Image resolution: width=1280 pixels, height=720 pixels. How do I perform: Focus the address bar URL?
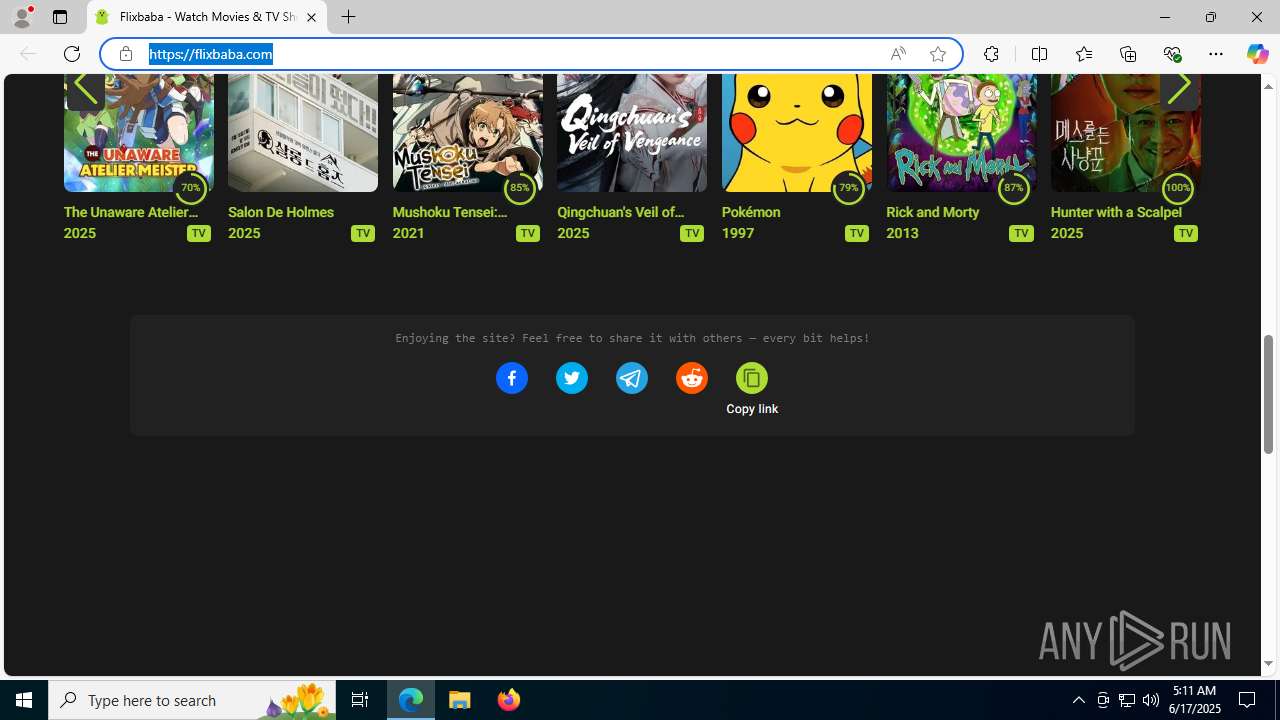211,54
